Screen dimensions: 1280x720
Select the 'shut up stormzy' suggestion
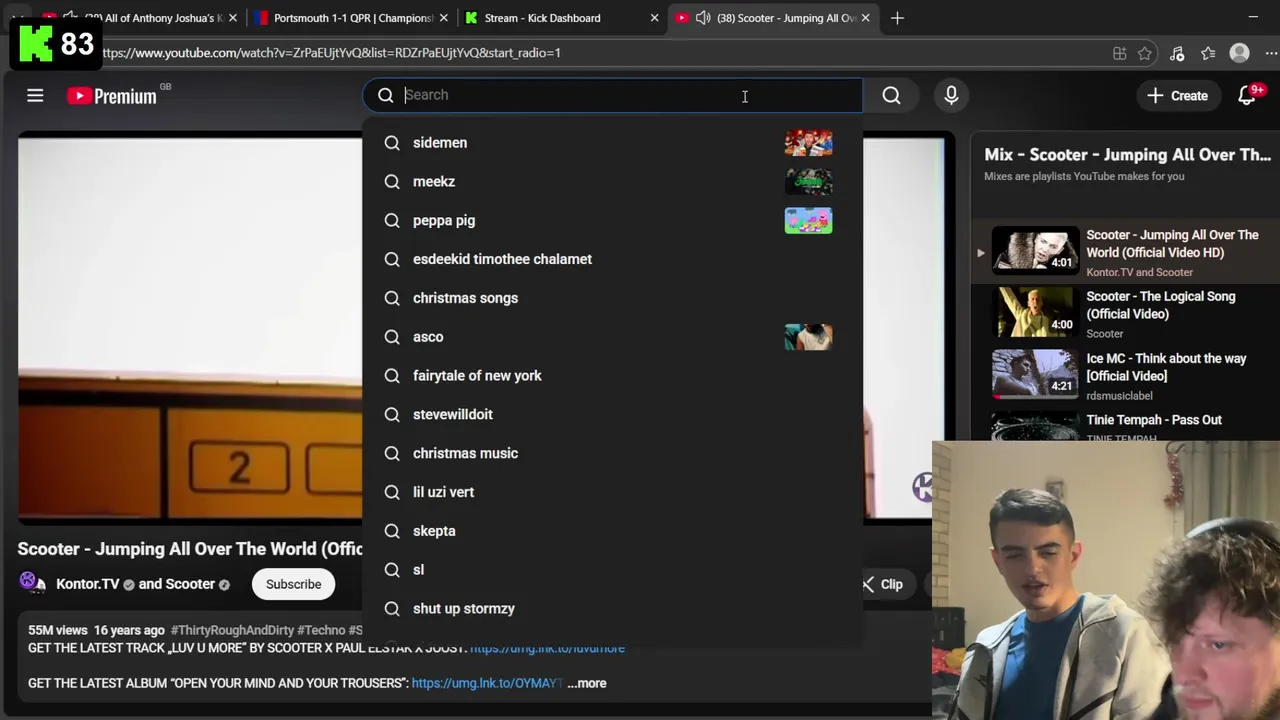pos(612,608)
